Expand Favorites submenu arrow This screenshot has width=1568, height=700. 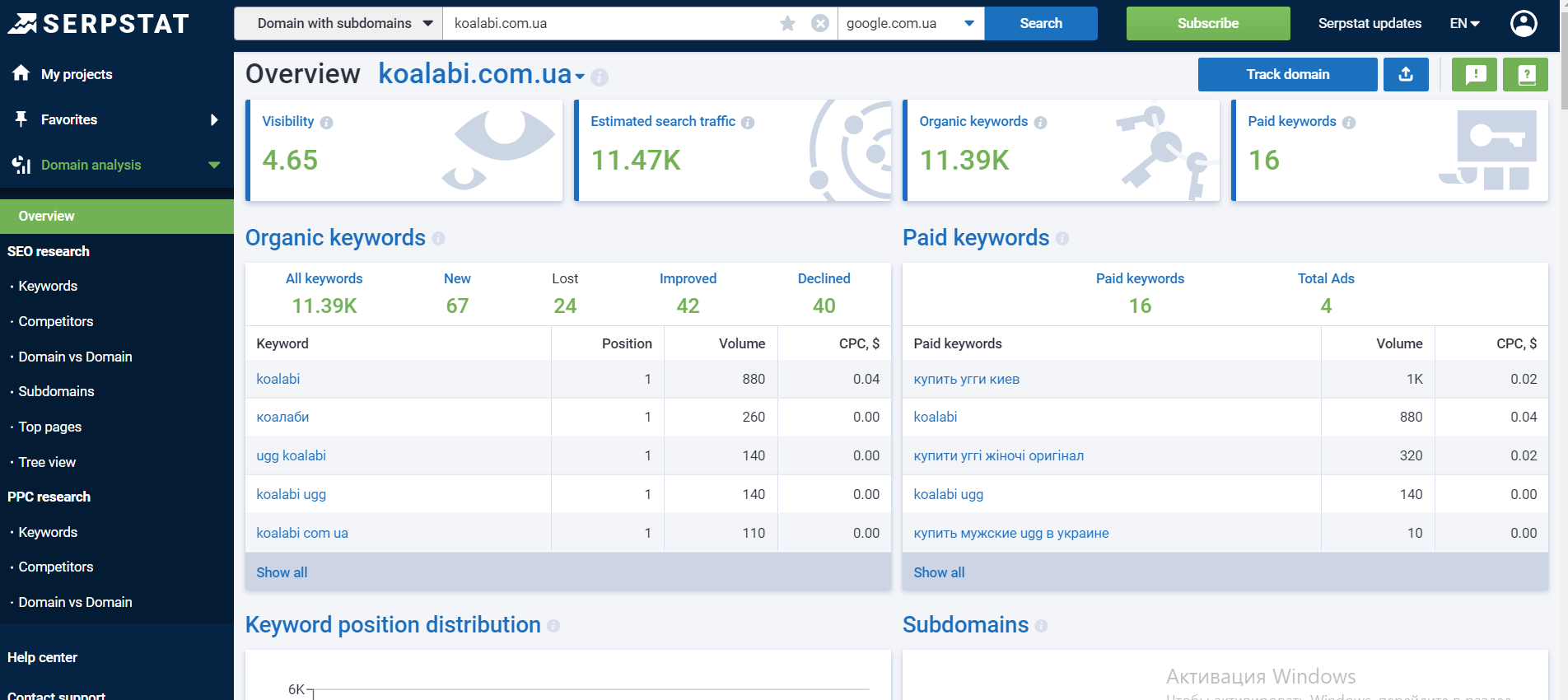214,119
